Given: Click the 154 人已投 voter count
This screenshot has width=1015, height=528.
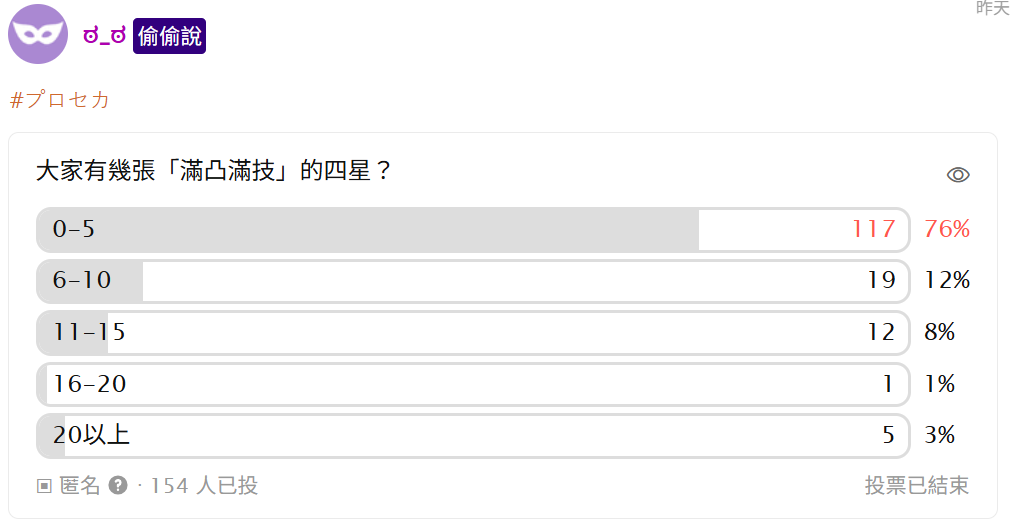Looking at the screenshot, I should coord(204,486).
